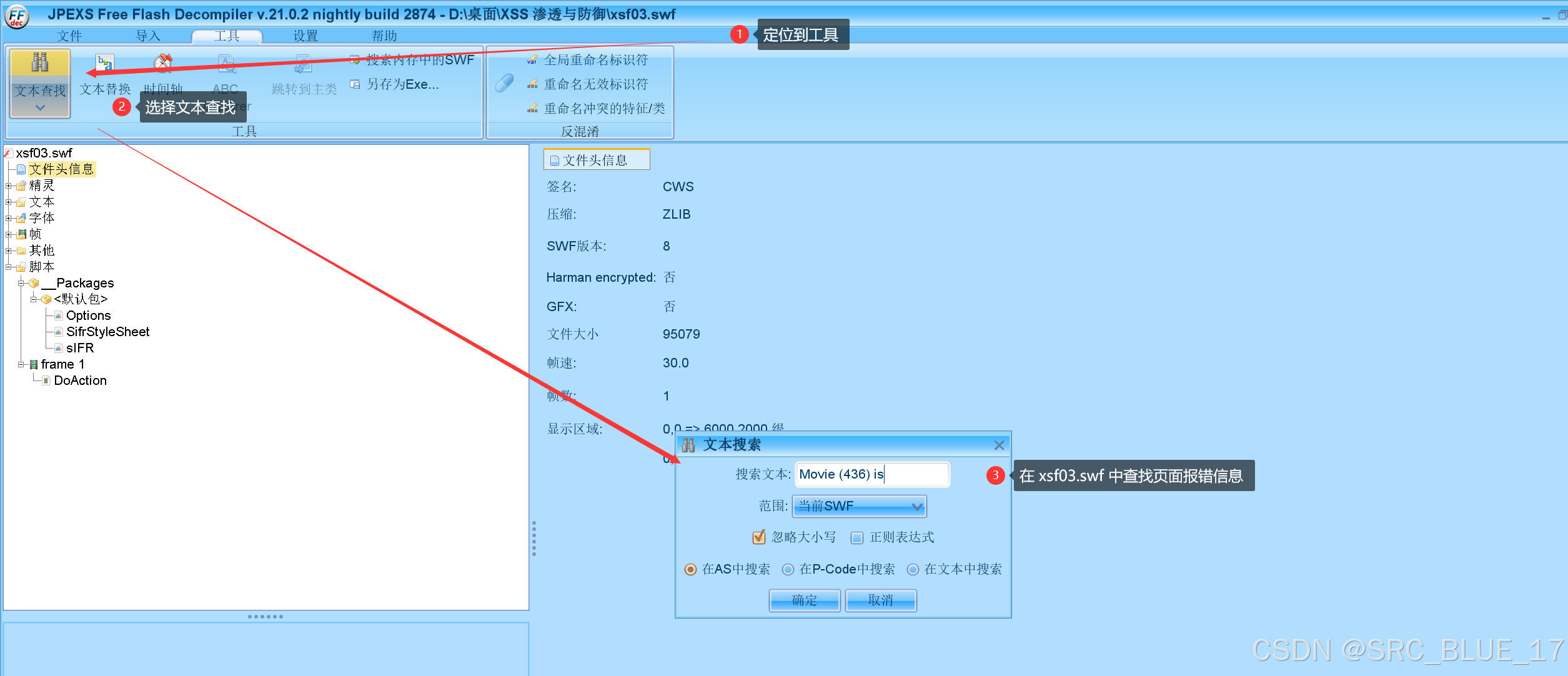Viewport: 1568px width, 676px height.
Task: Run 全局重命名标识符 deobfuscation action
Action: tap(595, 59)
